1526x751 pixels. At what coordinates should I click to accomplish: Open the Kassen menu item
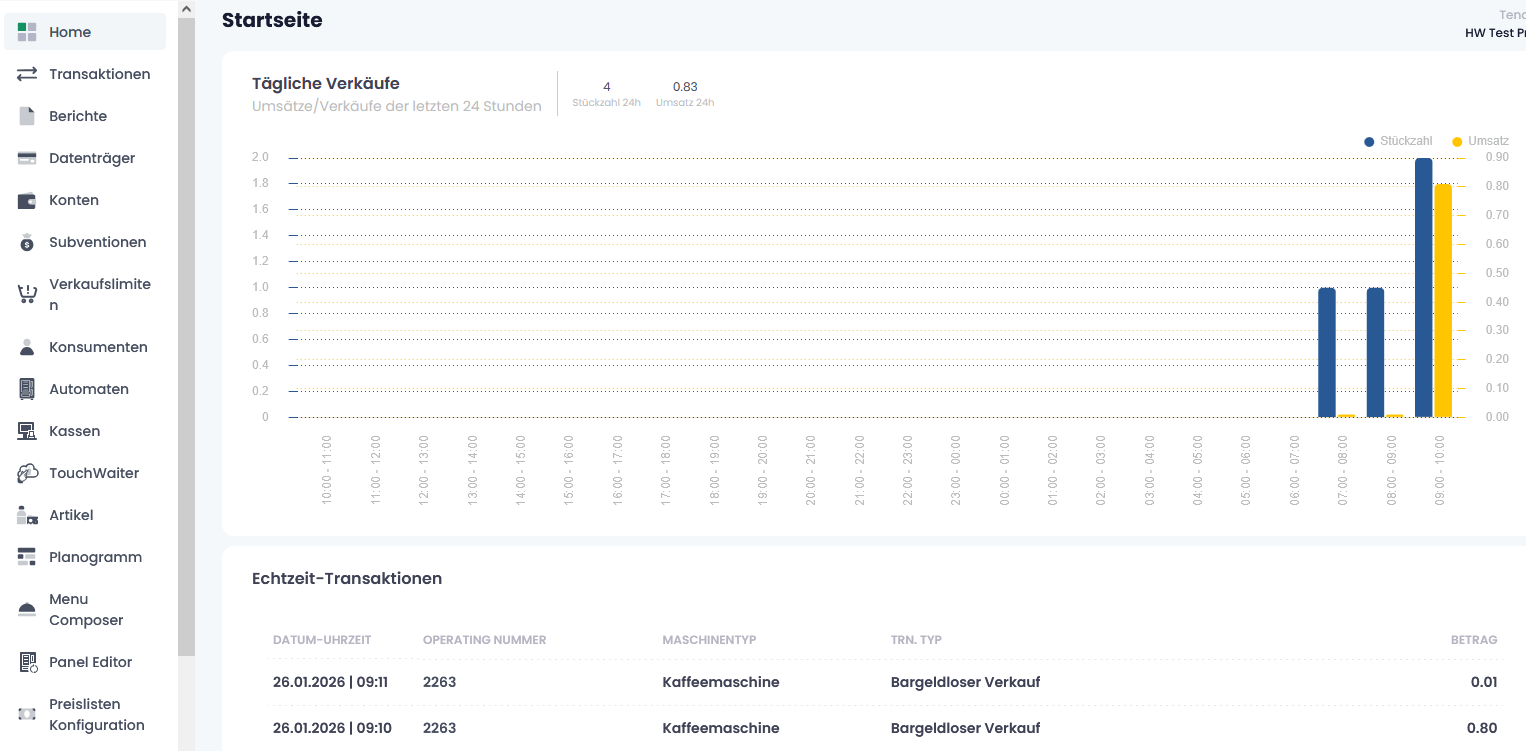[74, 431]
